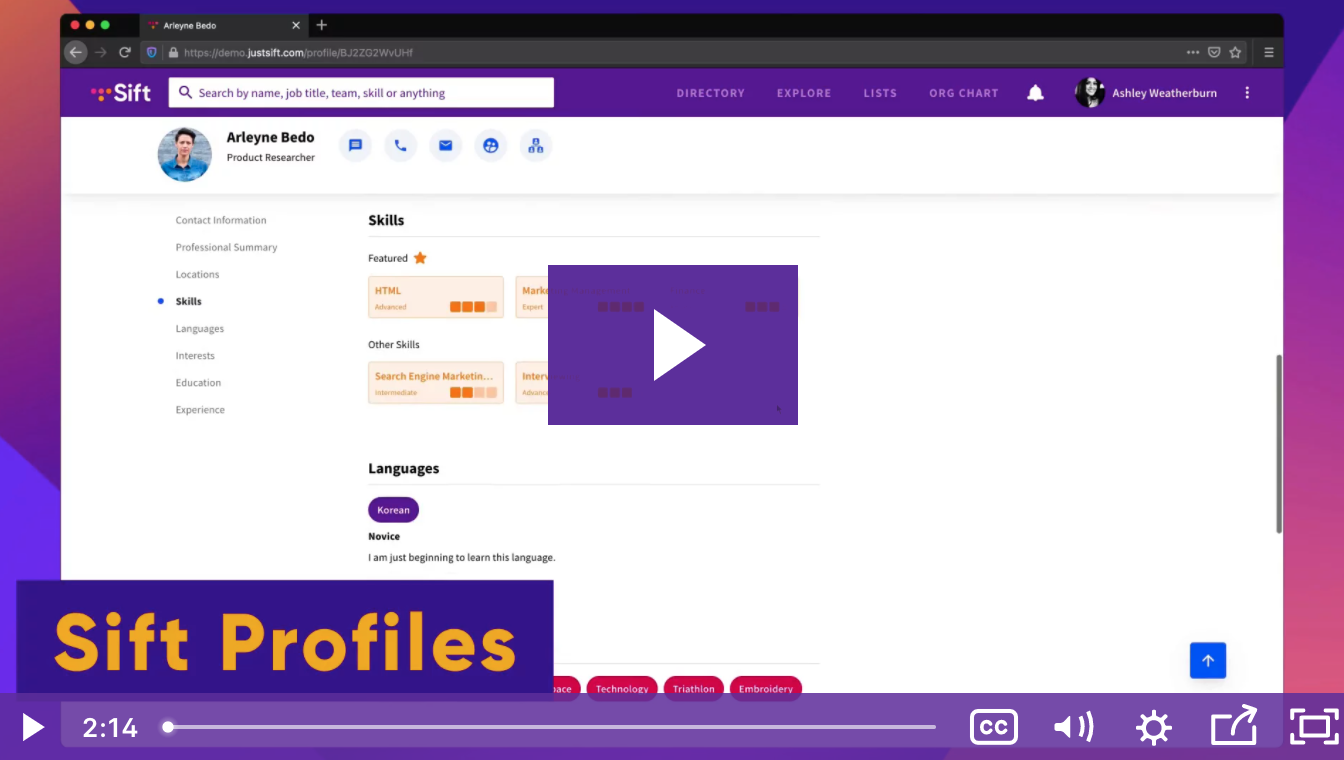Screen dimensions: 1344x760
Task: Open the three-dot account menu
Action: 1247,93
